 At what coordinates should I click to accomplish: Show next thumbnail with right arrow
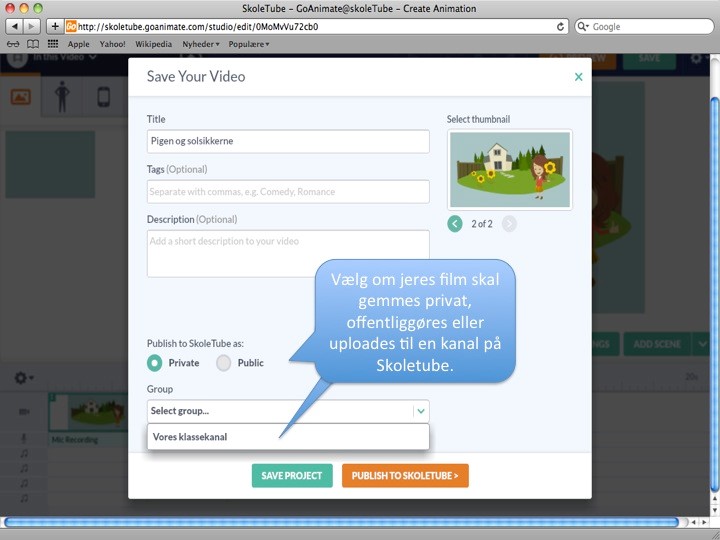pos(509,224)
